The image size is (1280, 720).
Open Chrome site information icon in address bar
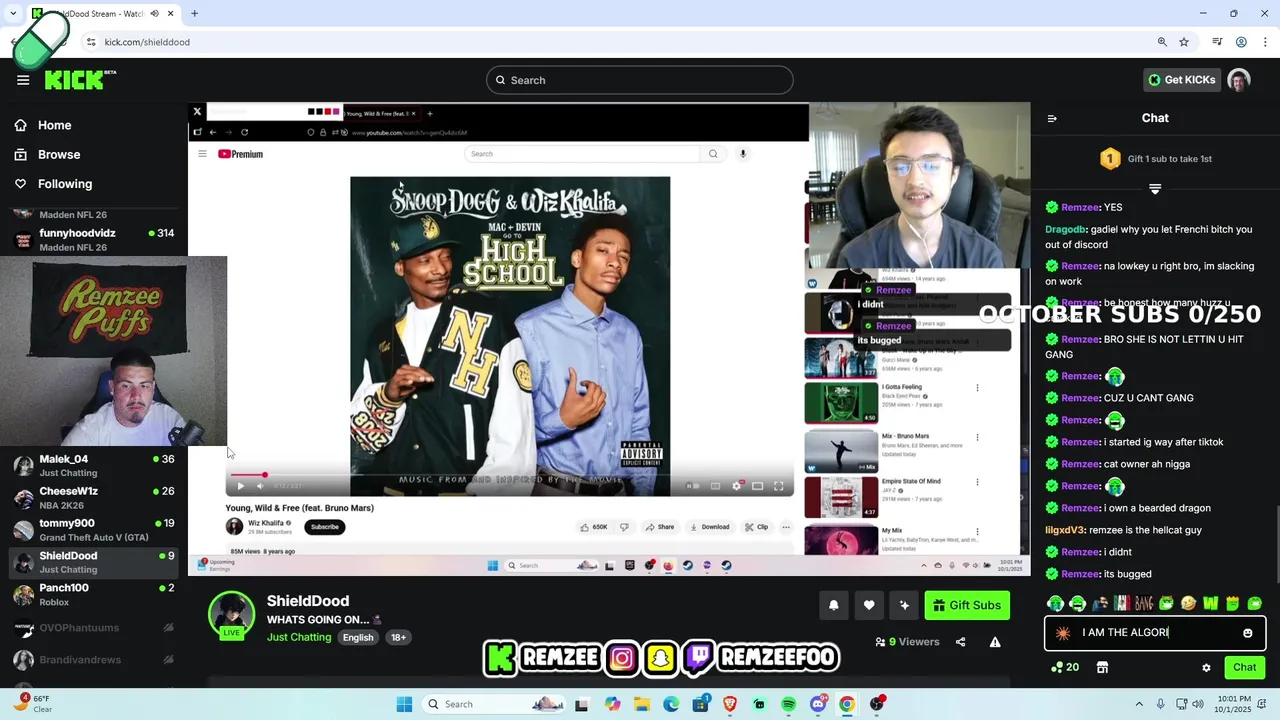[91, 42]
